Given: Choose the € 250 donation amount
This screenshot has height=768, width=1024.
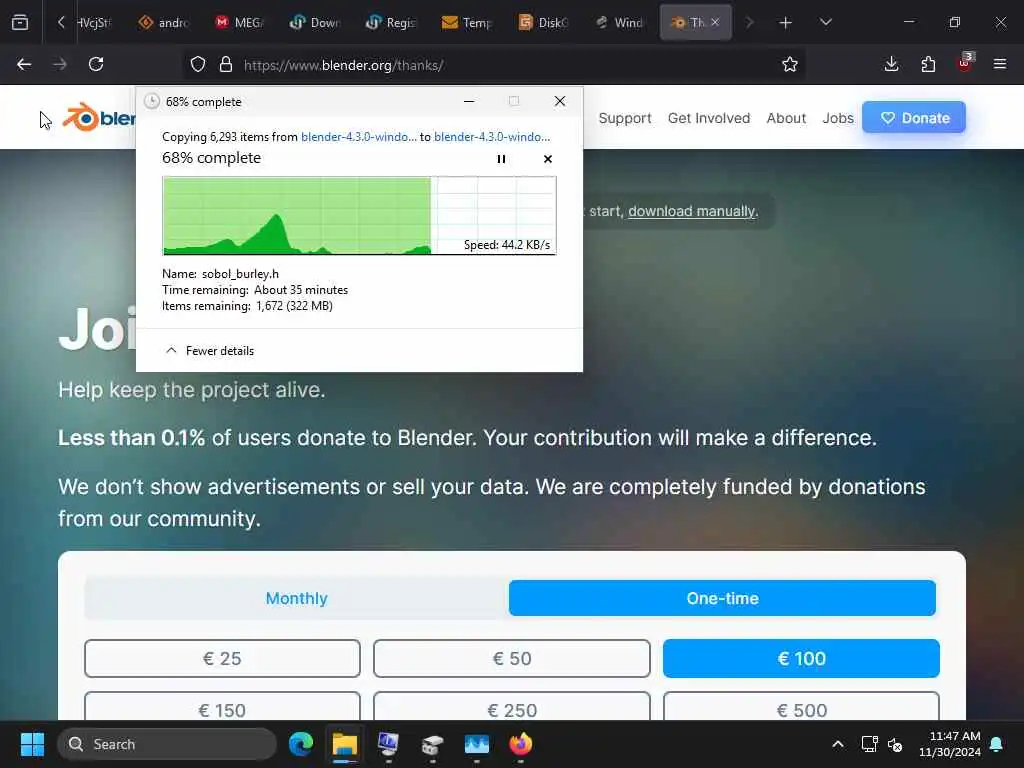Looking at the screenshot, I should [x=511, y=707].
